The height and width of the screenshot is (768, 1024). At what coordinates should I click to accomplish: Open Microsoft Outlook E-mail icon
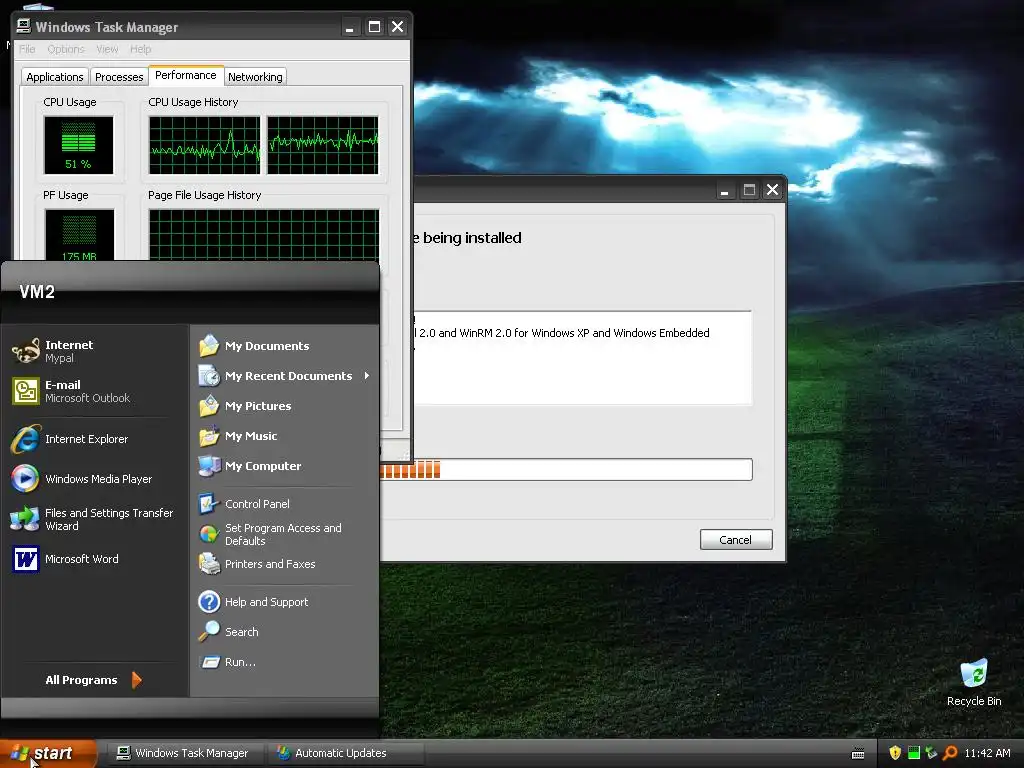(x=26, y=391)
